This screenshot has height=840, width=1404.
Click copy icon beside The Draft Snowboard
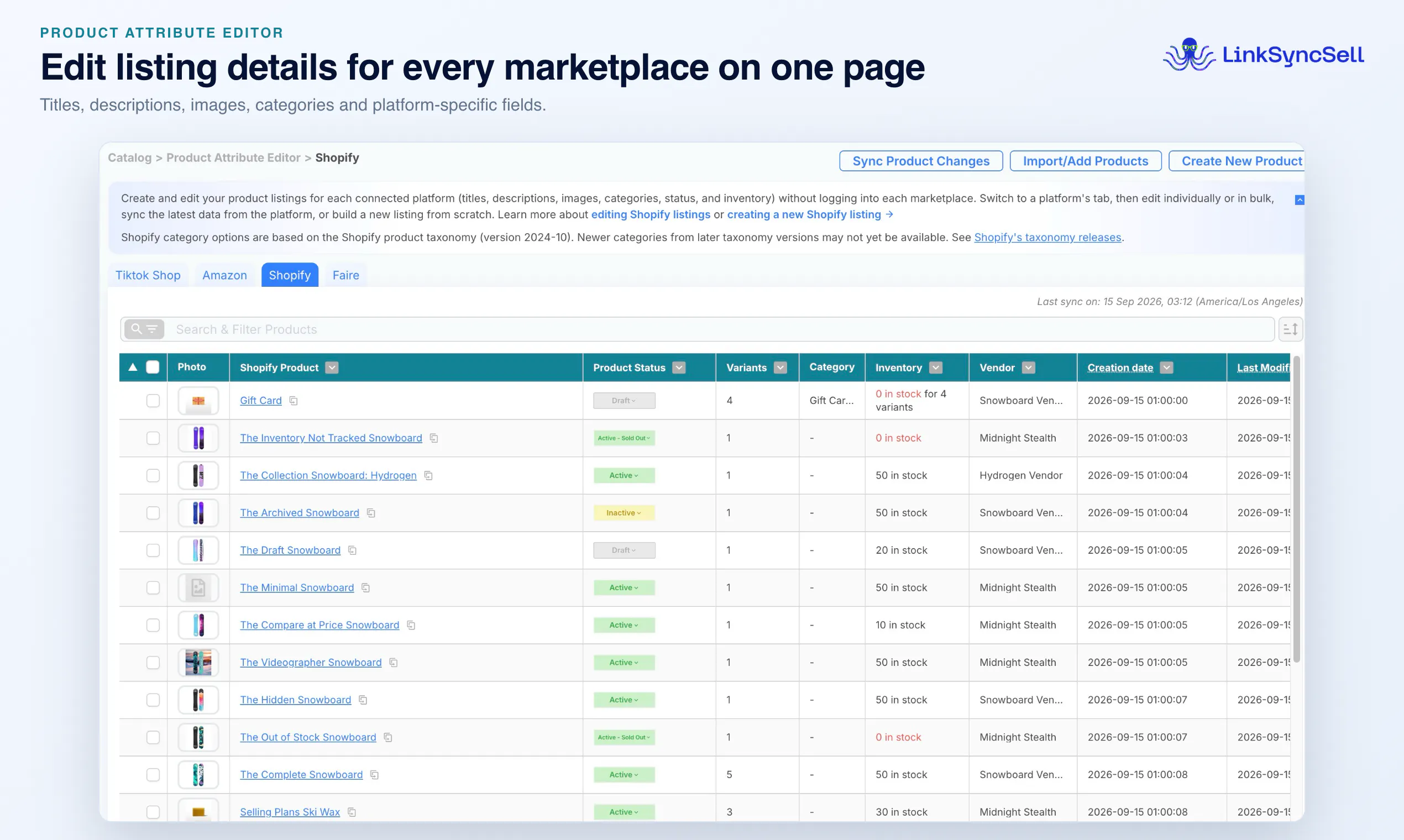(352, 550)
